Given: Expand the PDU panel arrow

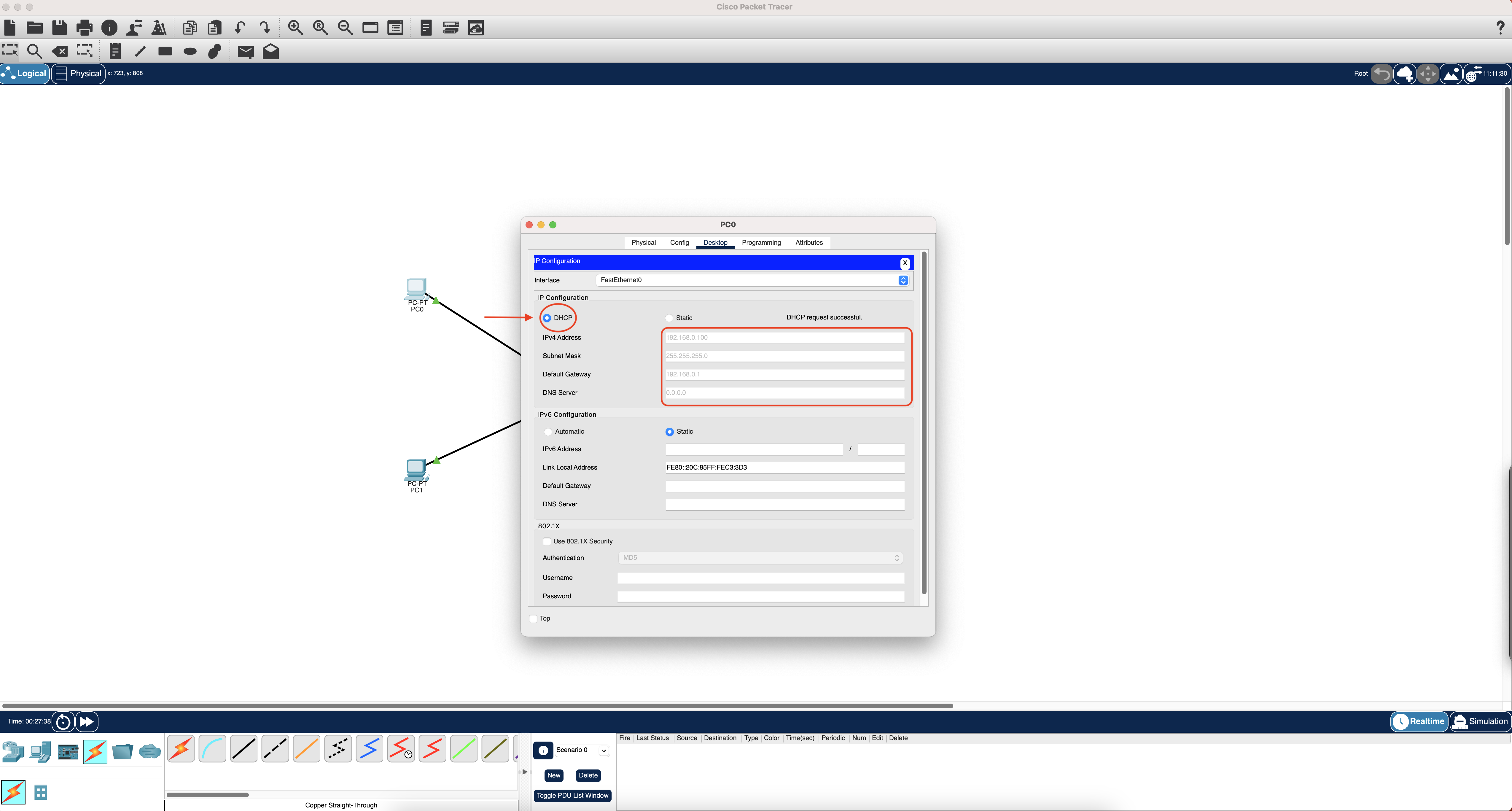Looking at the screenshot, I should [x=525, y=772].
